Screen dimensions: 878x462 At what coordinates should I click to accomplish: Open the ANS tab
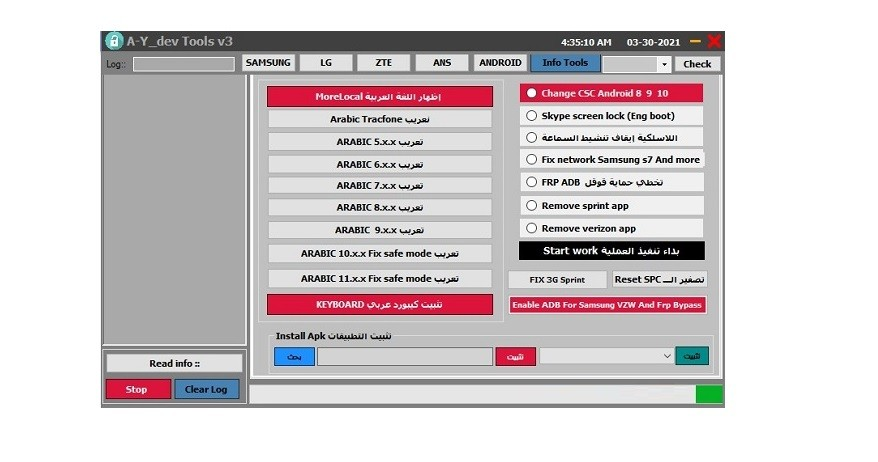pyautogui.click(x=442, y=63)
